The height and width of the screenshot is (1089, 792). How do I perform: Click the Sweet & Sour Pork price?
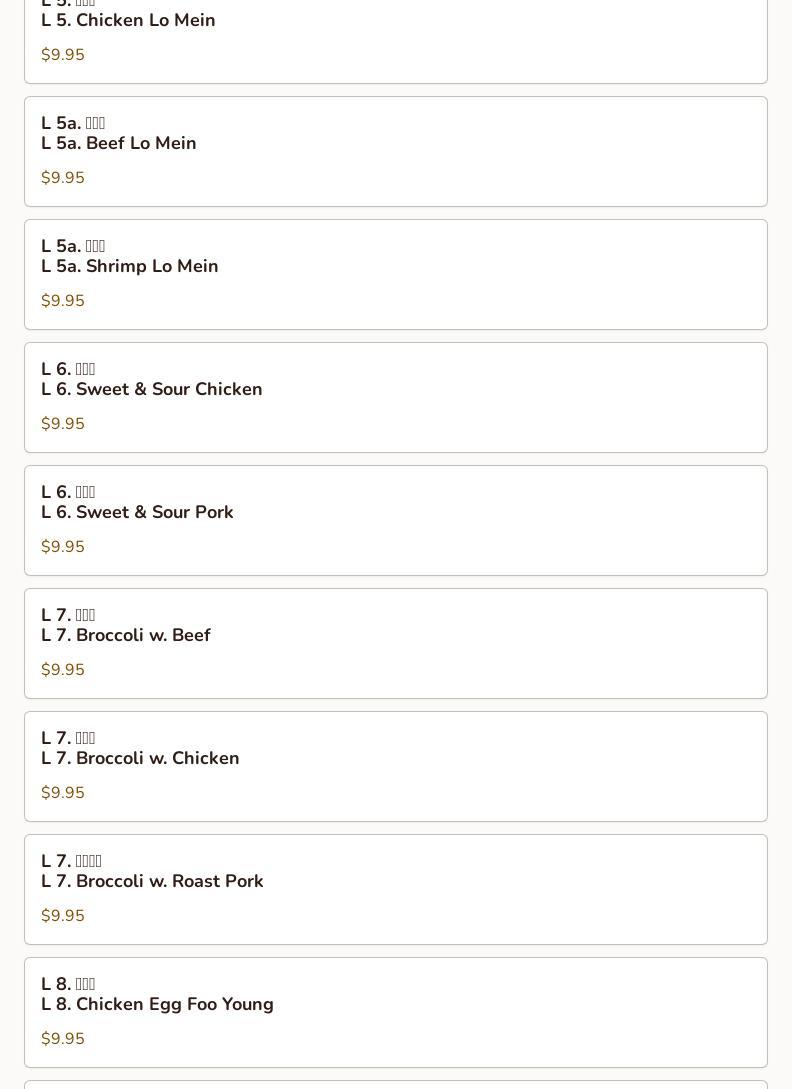pos(63,547)
